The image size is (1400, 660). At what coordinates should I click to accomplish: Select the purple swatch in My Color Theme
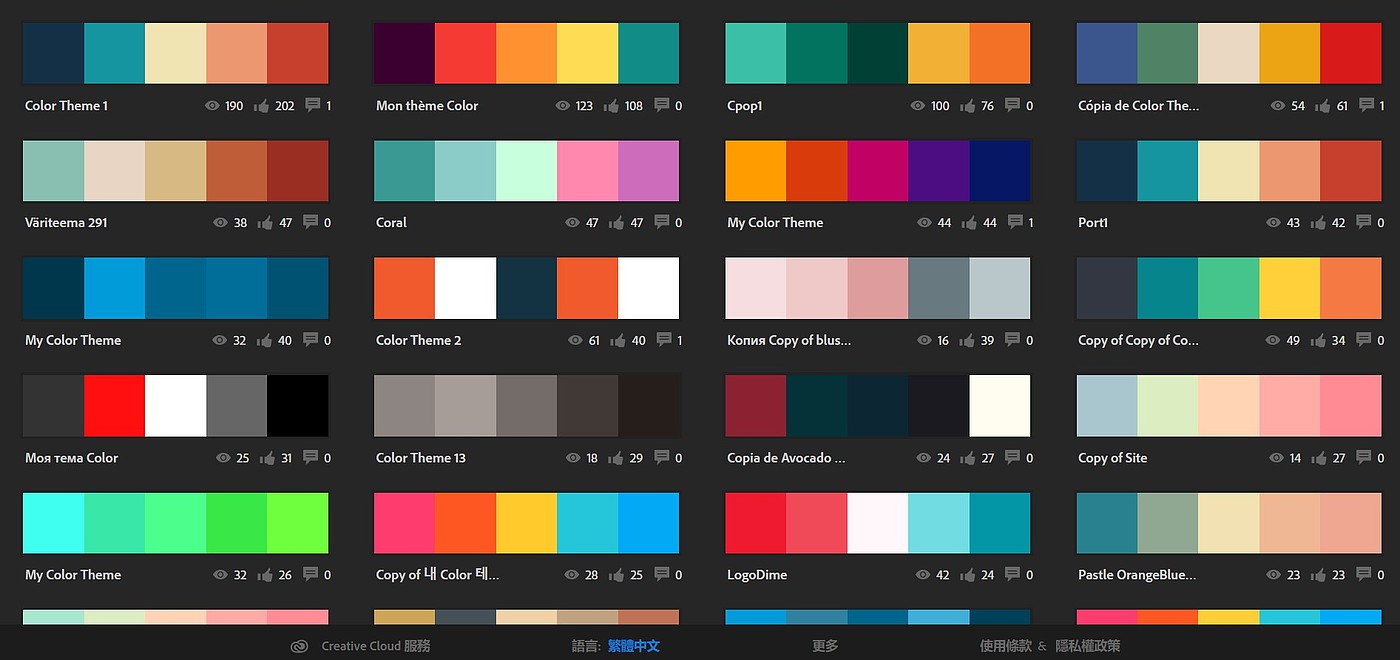938,171
